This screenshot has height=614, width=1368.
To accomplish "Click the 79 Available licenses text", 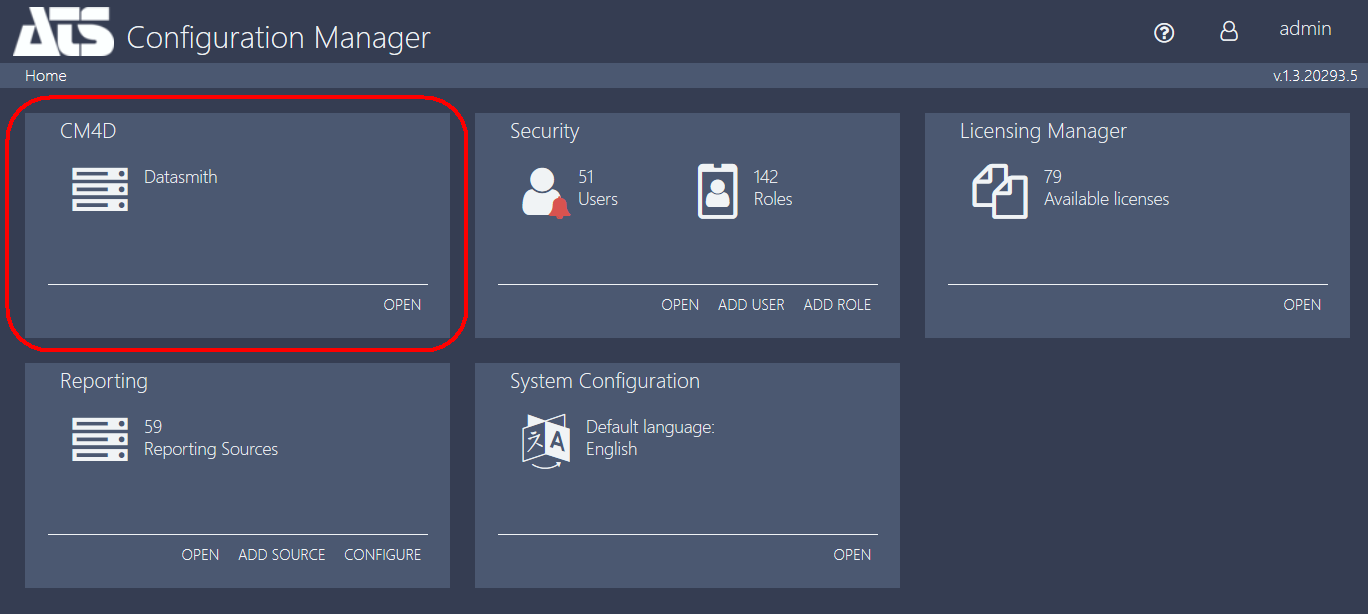I will 1106,188.
